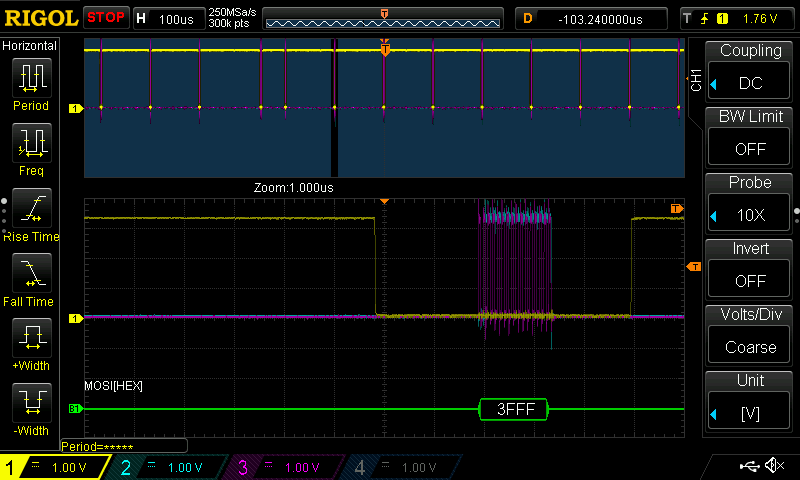This screenshot has height=480, width=800.
Task: Click the muted speaker sound icon
Action: coord(774,465)
